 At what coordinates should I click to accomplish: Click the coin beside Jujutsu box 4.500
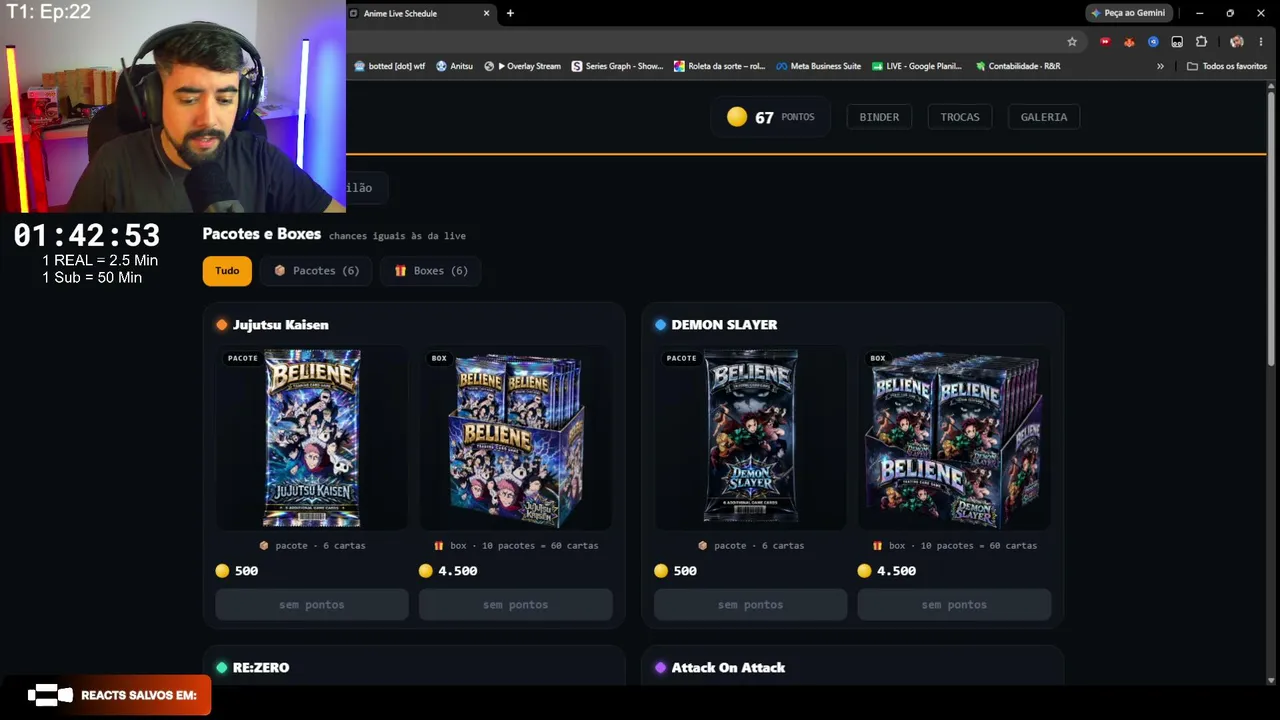point(426,571)
